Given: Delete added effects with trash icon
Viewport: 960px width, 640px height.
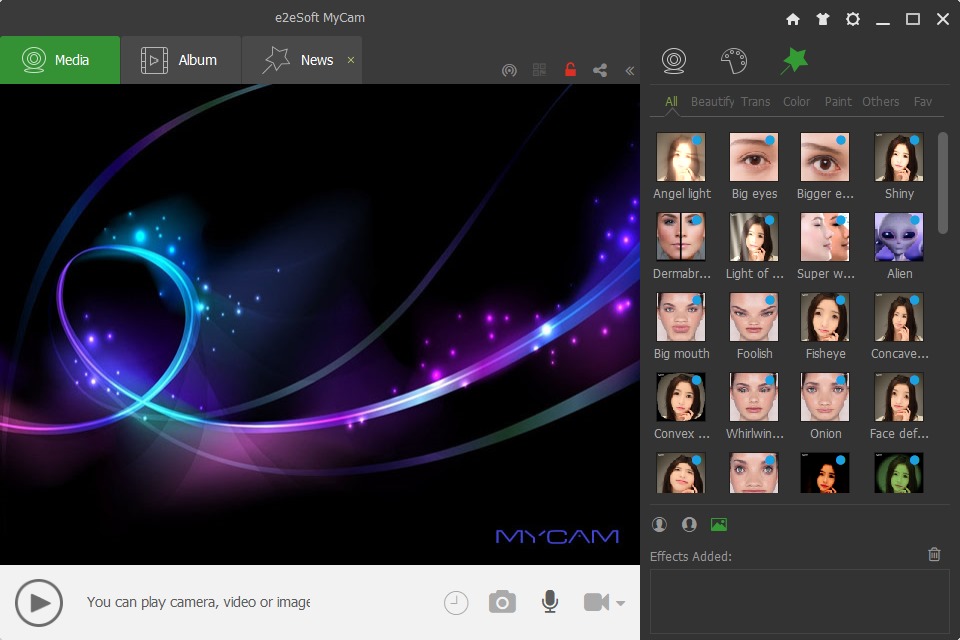Looking at the screenshot, I should [x=934, y=554].
